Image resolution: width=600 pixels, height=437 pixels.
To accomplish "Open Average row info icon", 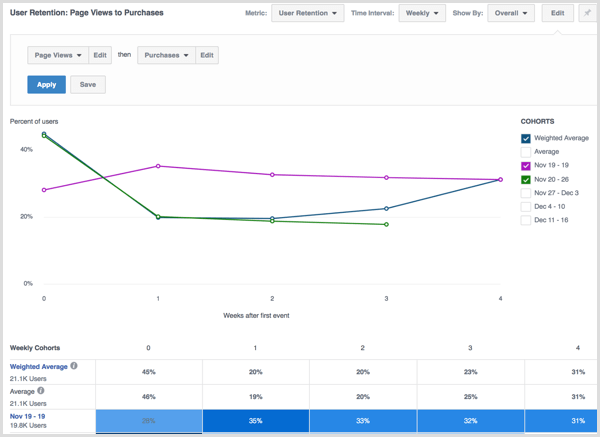I will [x=41, y=391].
